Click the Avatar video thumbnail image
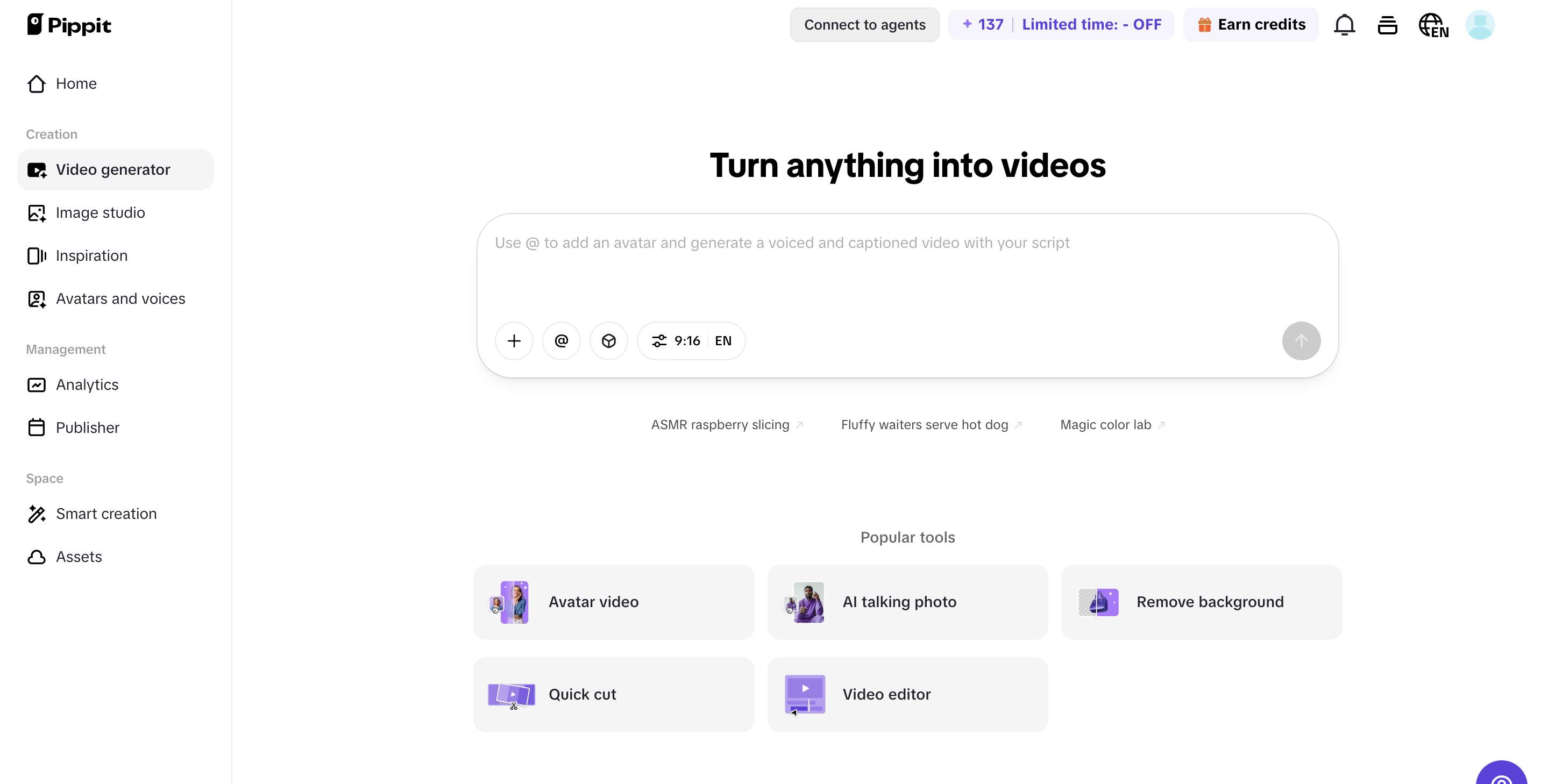1548x784 pixels. 509,602
